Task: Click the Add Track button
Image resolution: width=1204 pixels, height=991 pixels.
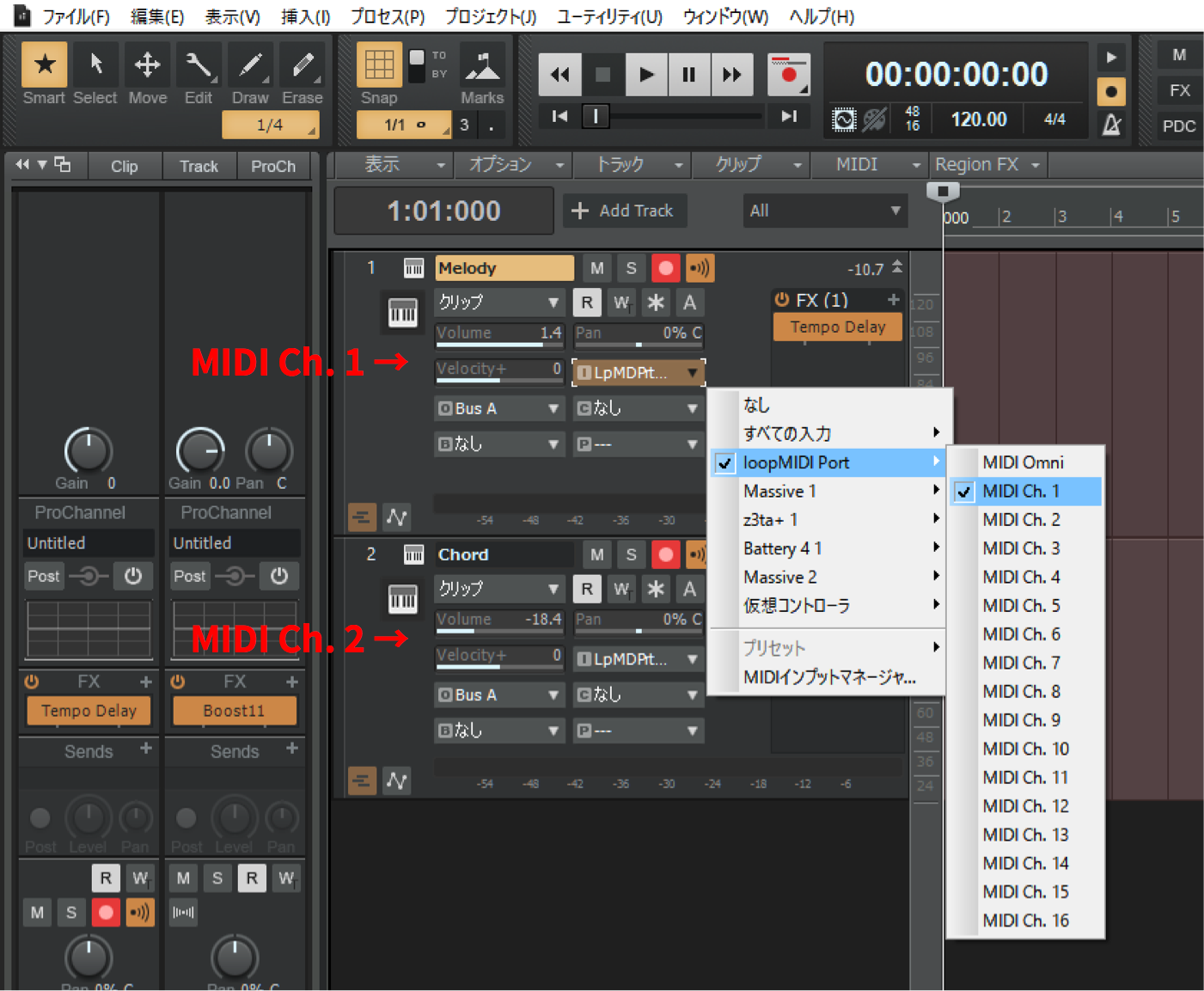Action: tap(625, 211)
